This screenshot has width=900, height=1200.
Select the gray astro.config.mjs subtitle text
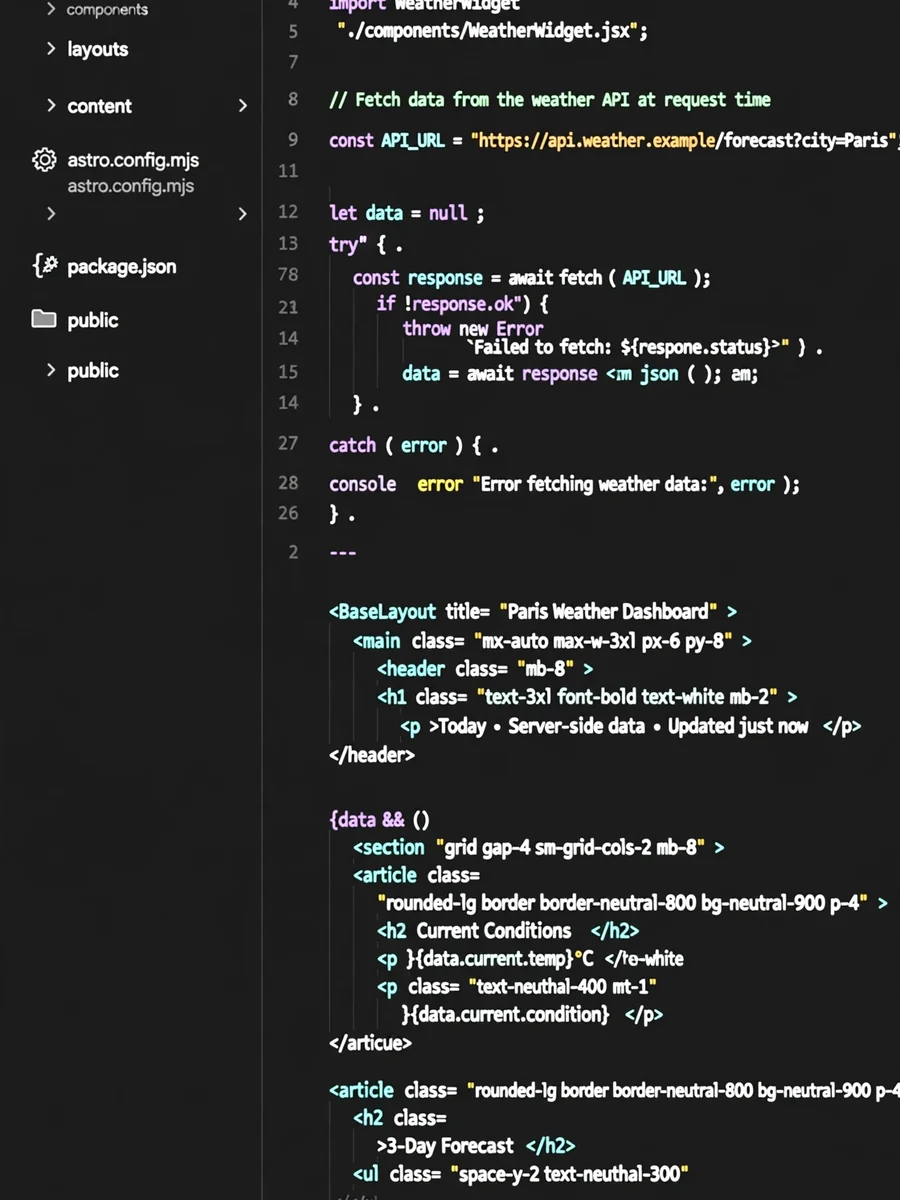[131, 186]
